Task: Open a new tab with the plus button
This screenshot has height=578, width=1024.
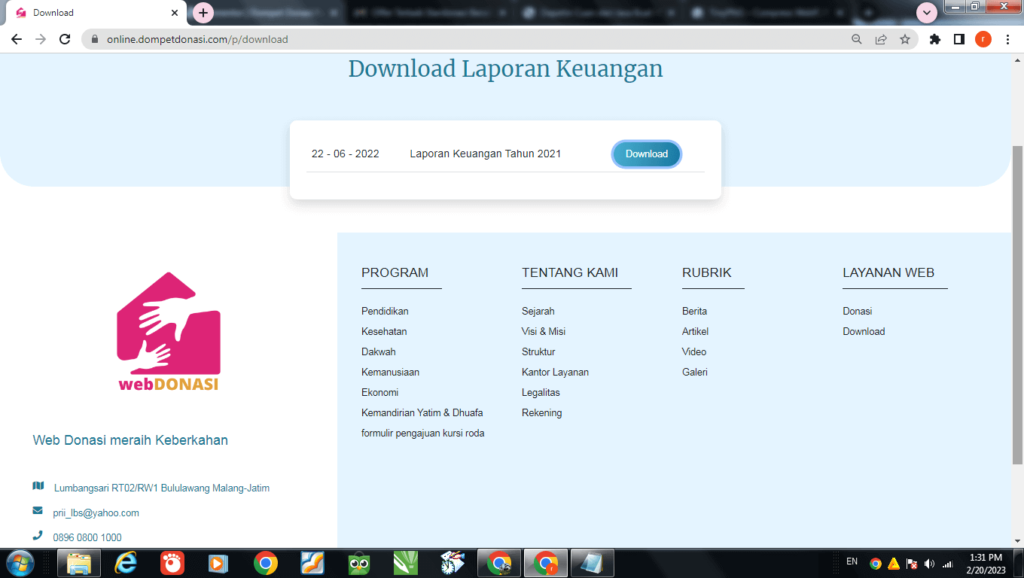Action: coord(203,13)
